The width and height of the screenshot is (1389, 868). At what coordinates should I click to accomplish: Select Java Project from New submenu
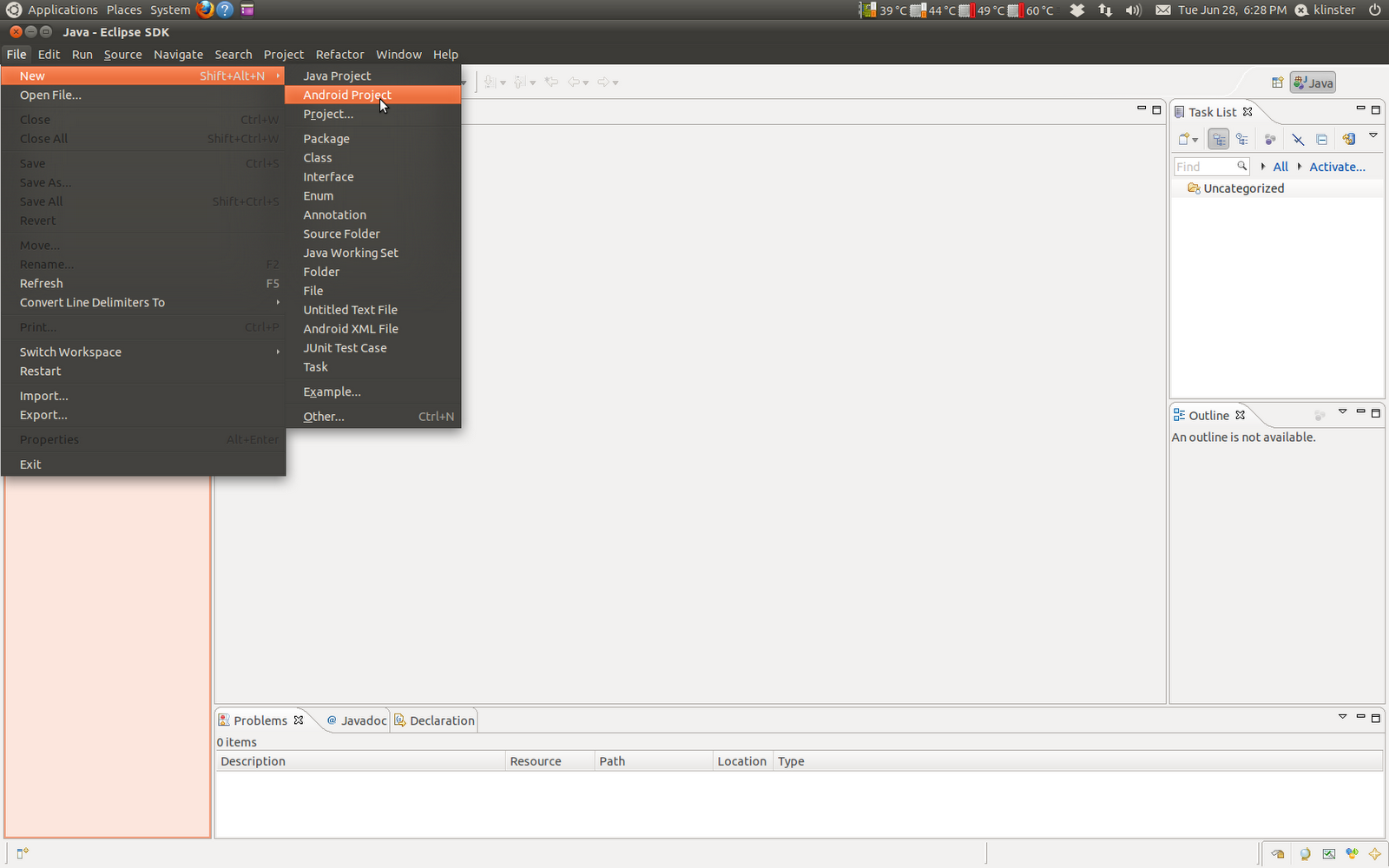click(x=372, y=76)
